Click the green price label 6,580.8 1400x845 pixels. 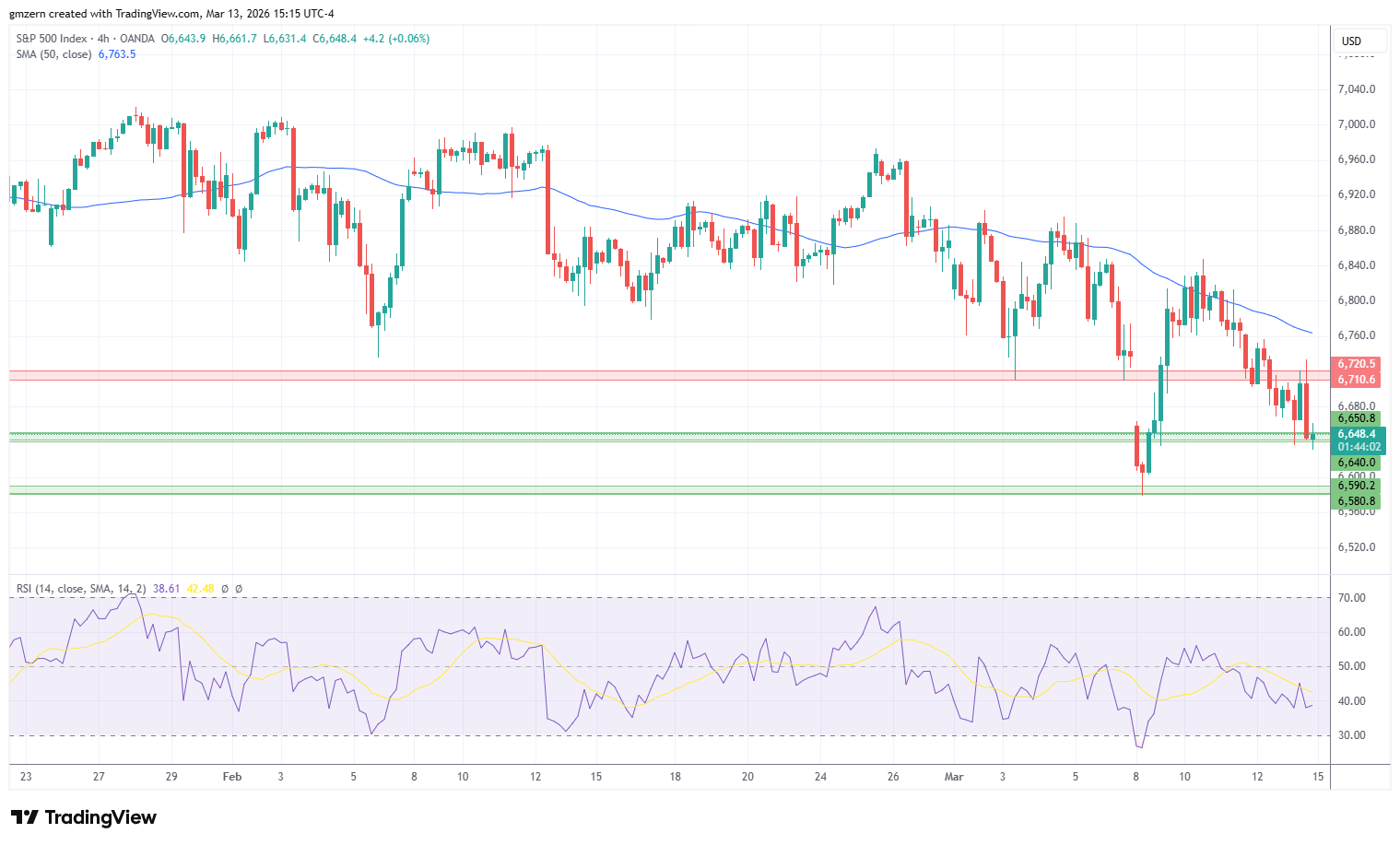coord(1357,501)
